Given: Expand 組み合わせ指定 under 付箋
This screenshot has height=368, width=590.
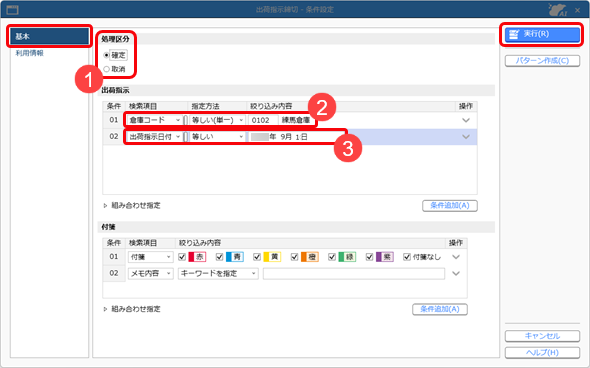Looking at the screenshot, I should pos(132,309).
